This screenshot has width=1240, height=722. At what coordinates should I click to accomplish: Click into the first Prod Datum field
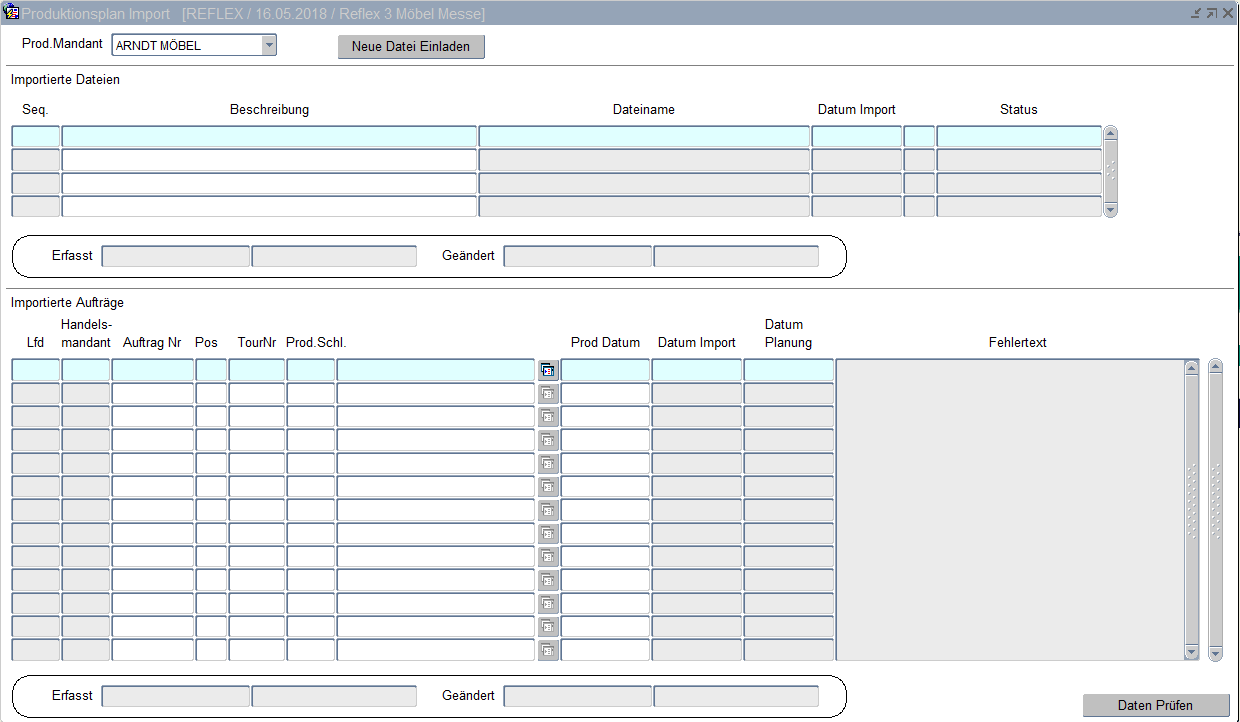(605, 370)
